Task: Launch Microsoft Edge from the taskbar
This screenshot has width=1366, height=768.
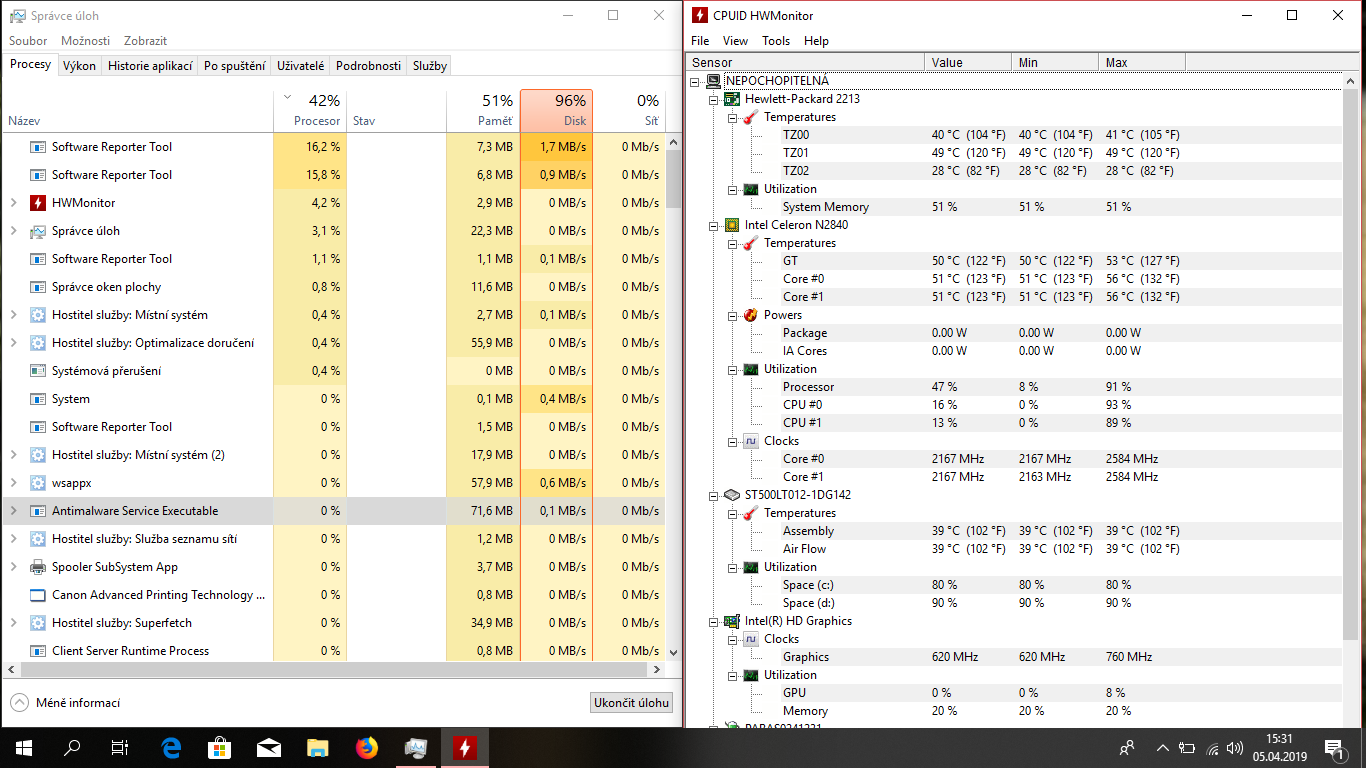Action: coord(171,748)
